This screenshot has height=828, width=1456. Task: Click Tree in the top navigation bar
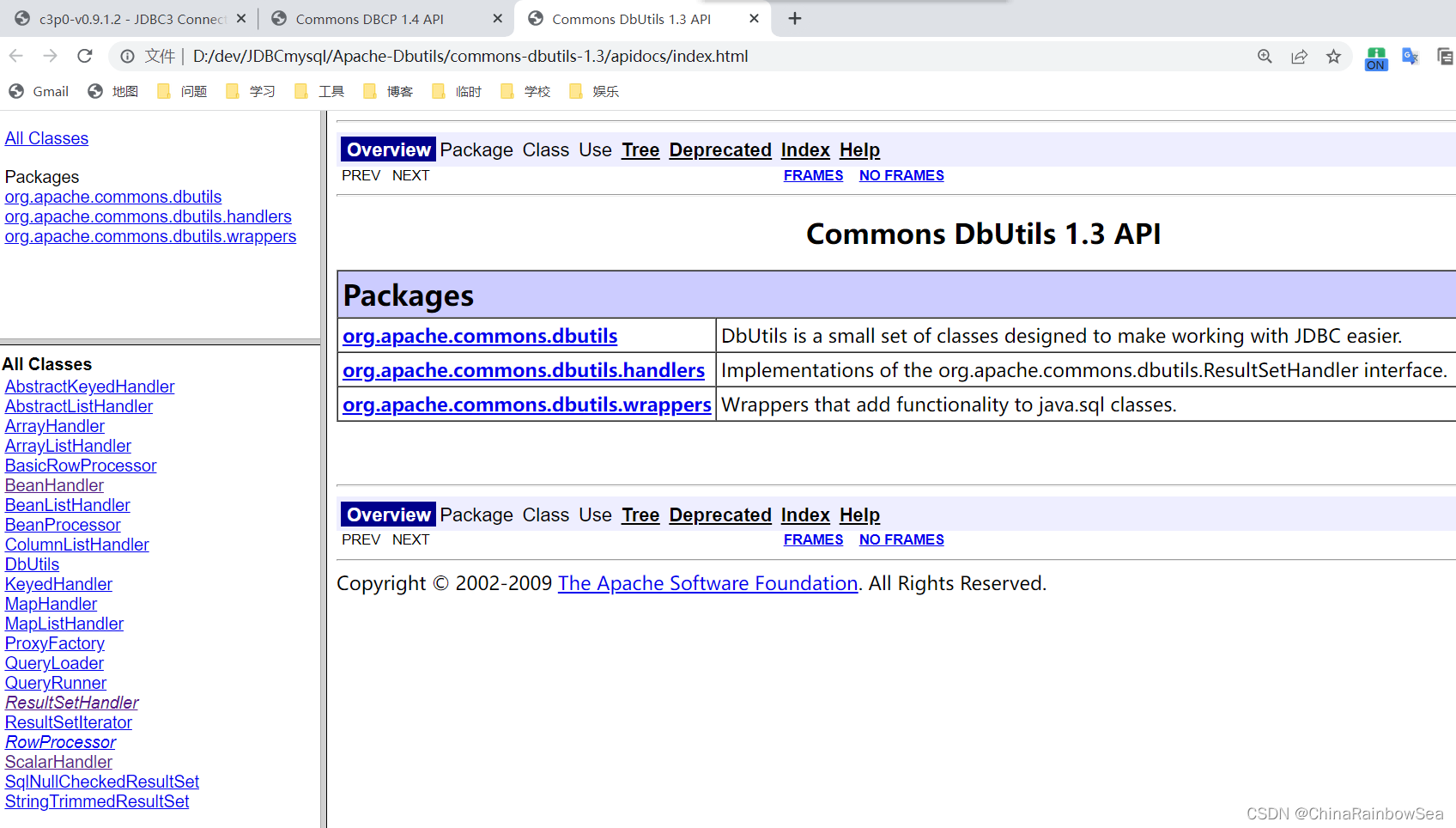point(640,149)
